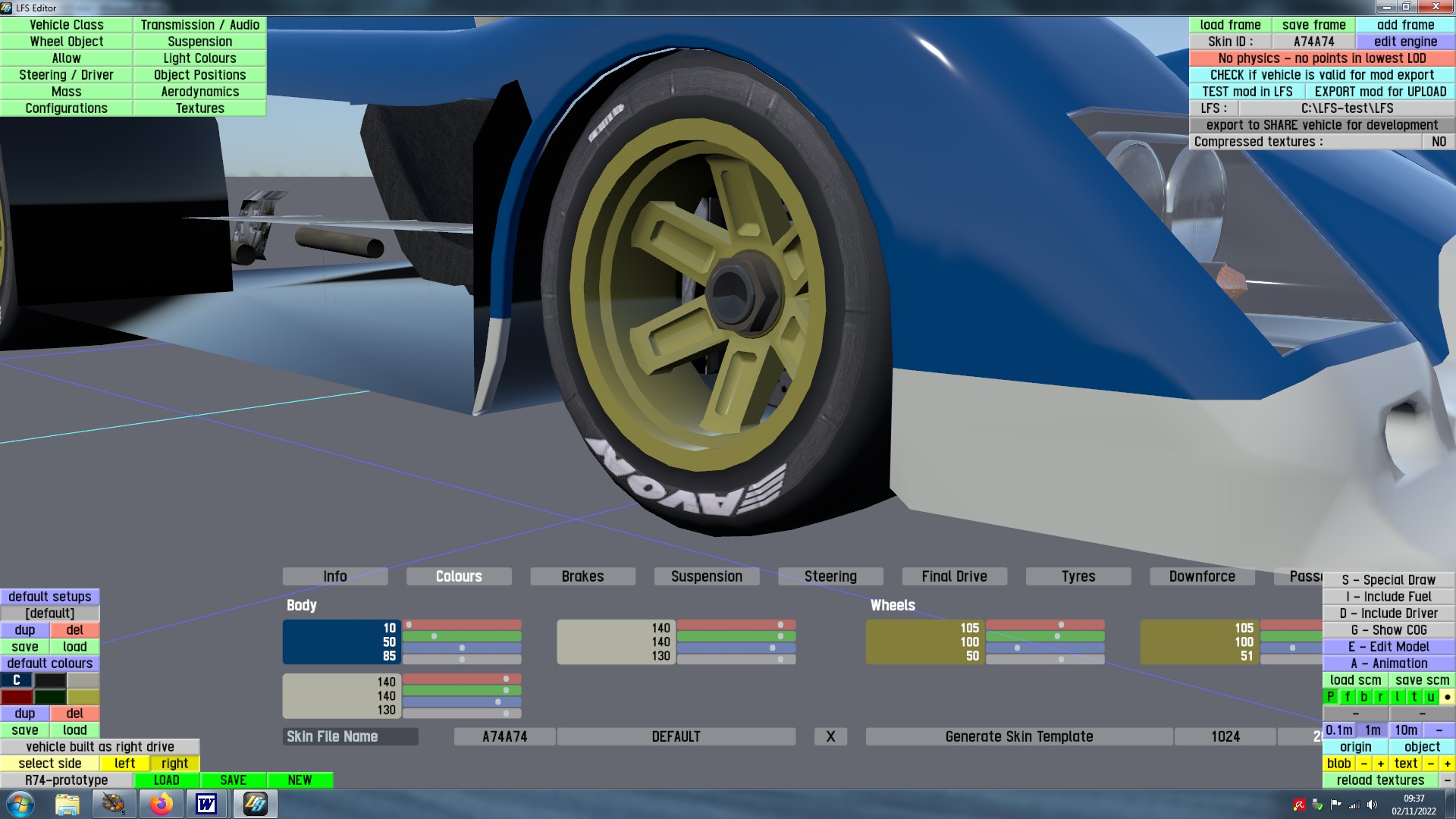The height and width of the screenshot is (819, 1456).
Task: Click the black dot view button
Action: pyautogui.click(x=1447, y=697)
